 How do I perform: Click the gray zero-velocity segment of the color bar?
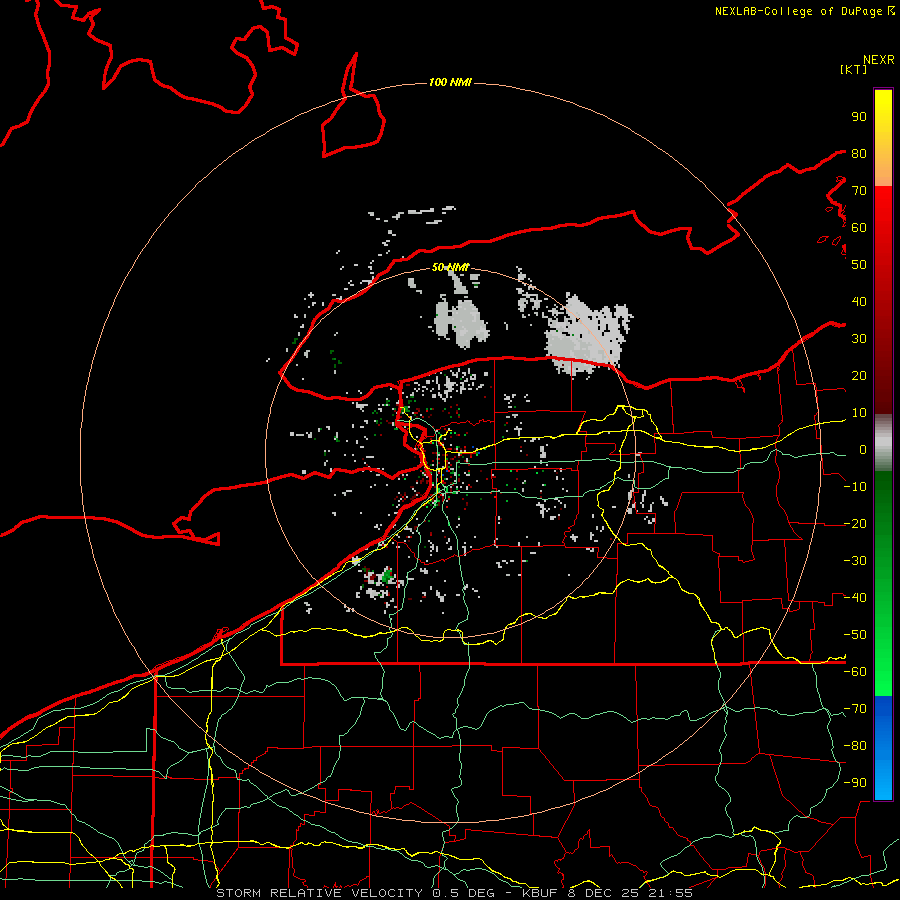tap(883, 442)
